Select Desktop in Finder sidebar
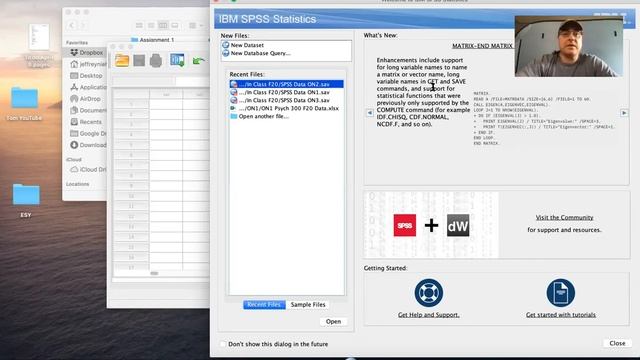Screen dimensions: 640x360 86,76
